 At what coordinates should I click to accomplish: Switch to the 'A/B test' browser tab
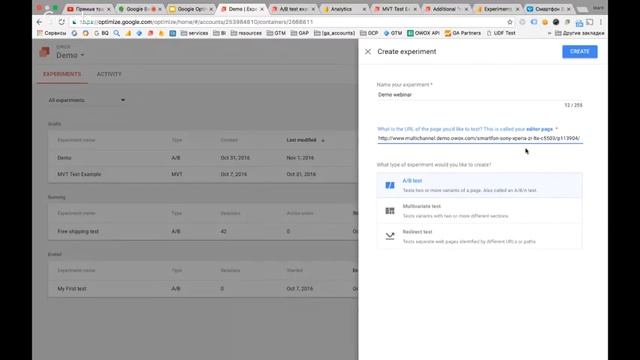(x=293, y=9)
